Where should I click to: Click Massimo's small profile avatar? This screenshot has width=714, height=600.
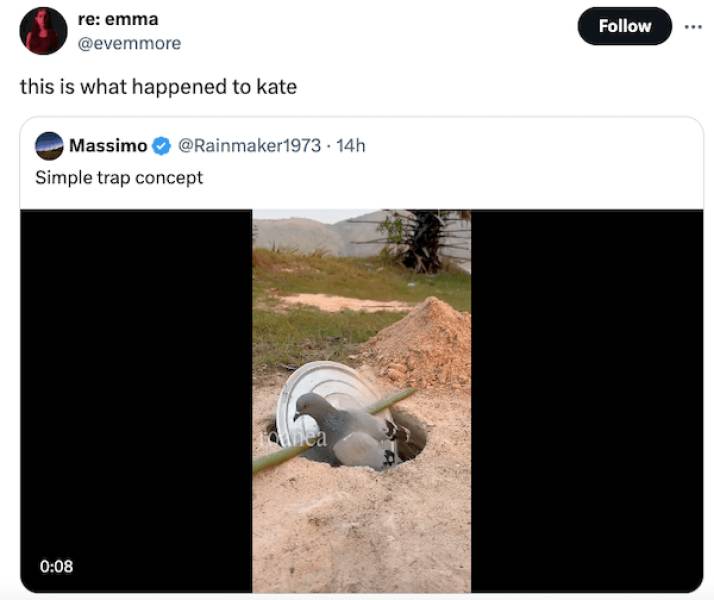point(49,146)
